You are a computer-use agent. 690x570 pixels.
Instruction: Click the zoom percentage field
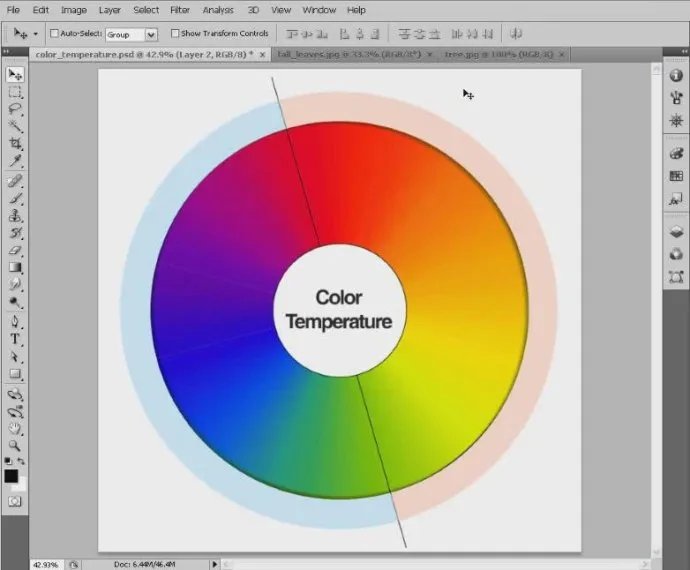46,563
